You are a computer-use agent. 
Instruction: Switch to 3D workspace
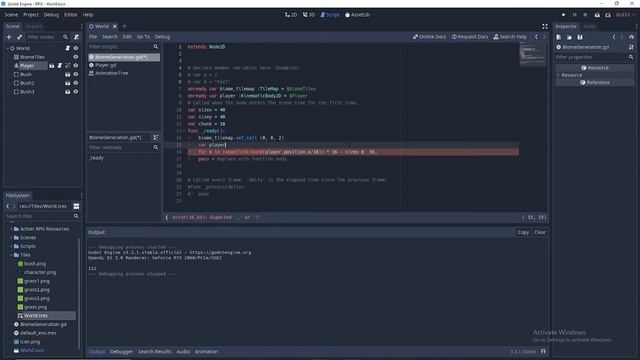(x=309, y=15)
